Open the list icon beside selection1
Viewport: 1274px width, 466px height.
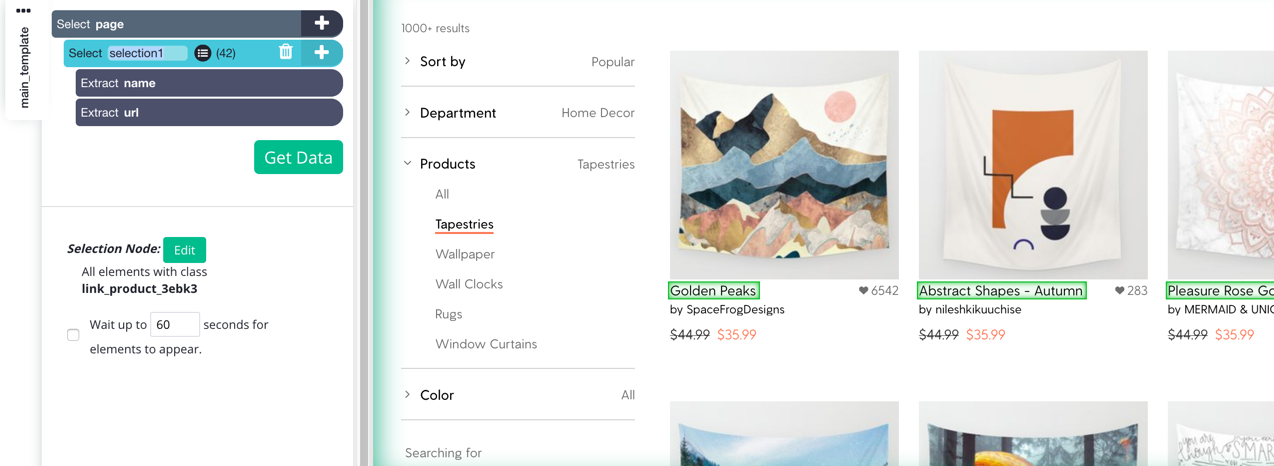pyautogui.click(x=203, y=53)
